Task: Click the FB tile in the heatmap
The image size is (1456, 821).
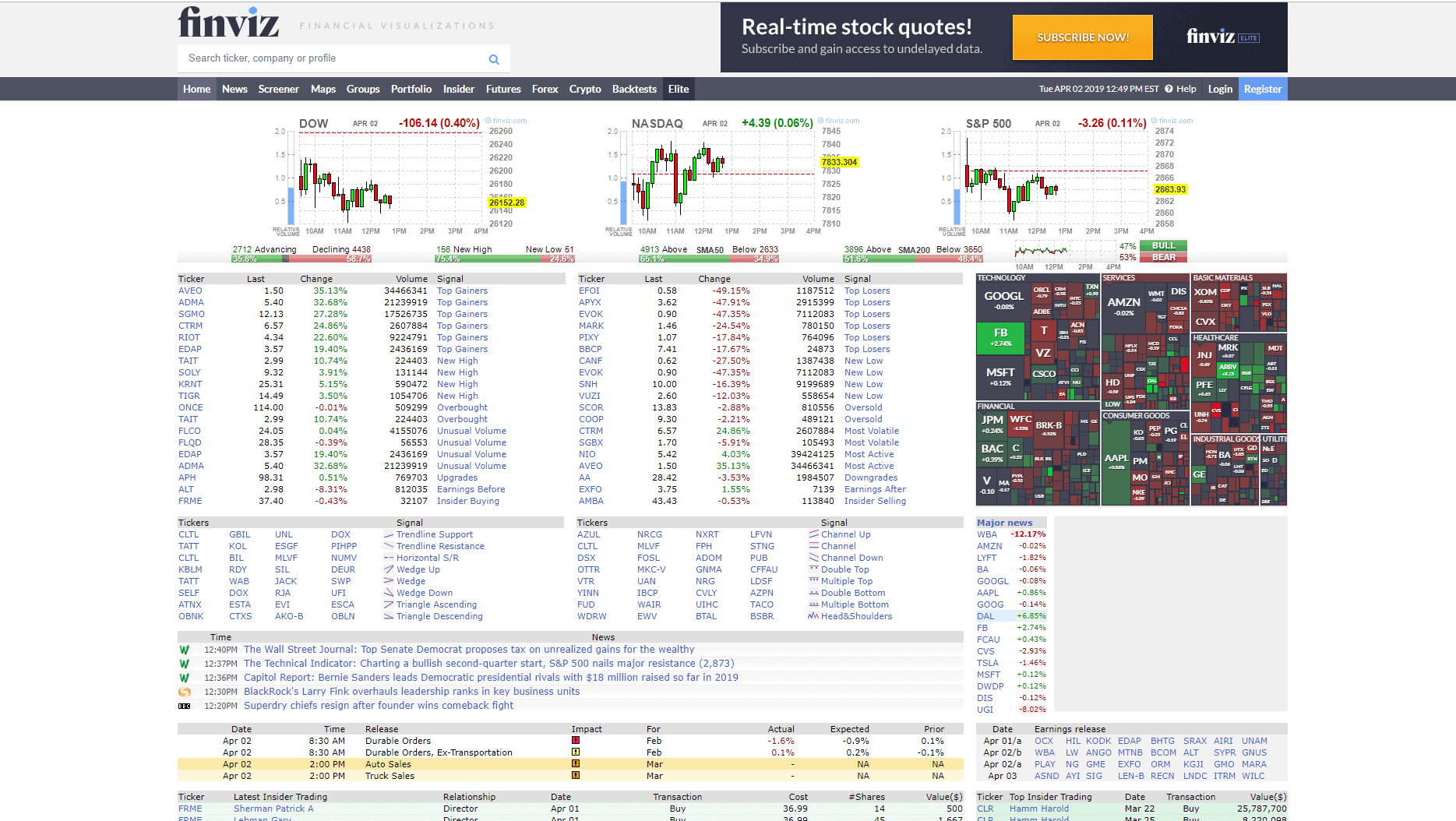Action: pyautogui.click(x=1001, y=337)
